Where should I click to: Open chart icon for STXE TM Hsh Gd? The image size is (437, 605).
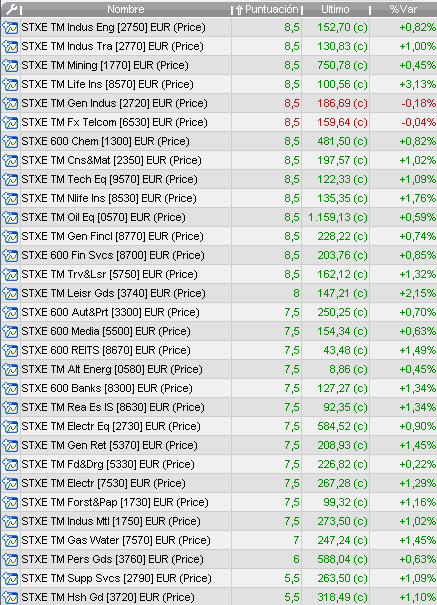10,598
